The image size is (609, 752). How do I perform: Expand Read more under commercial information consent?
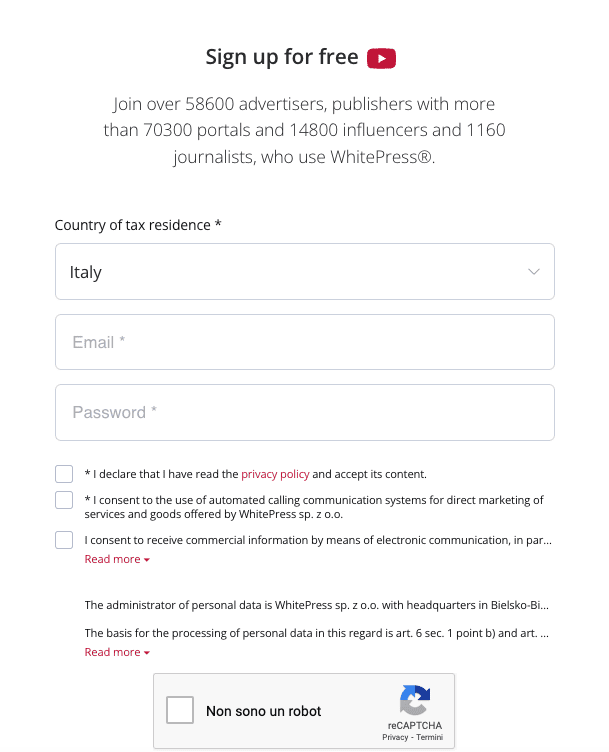click(117, 560)
